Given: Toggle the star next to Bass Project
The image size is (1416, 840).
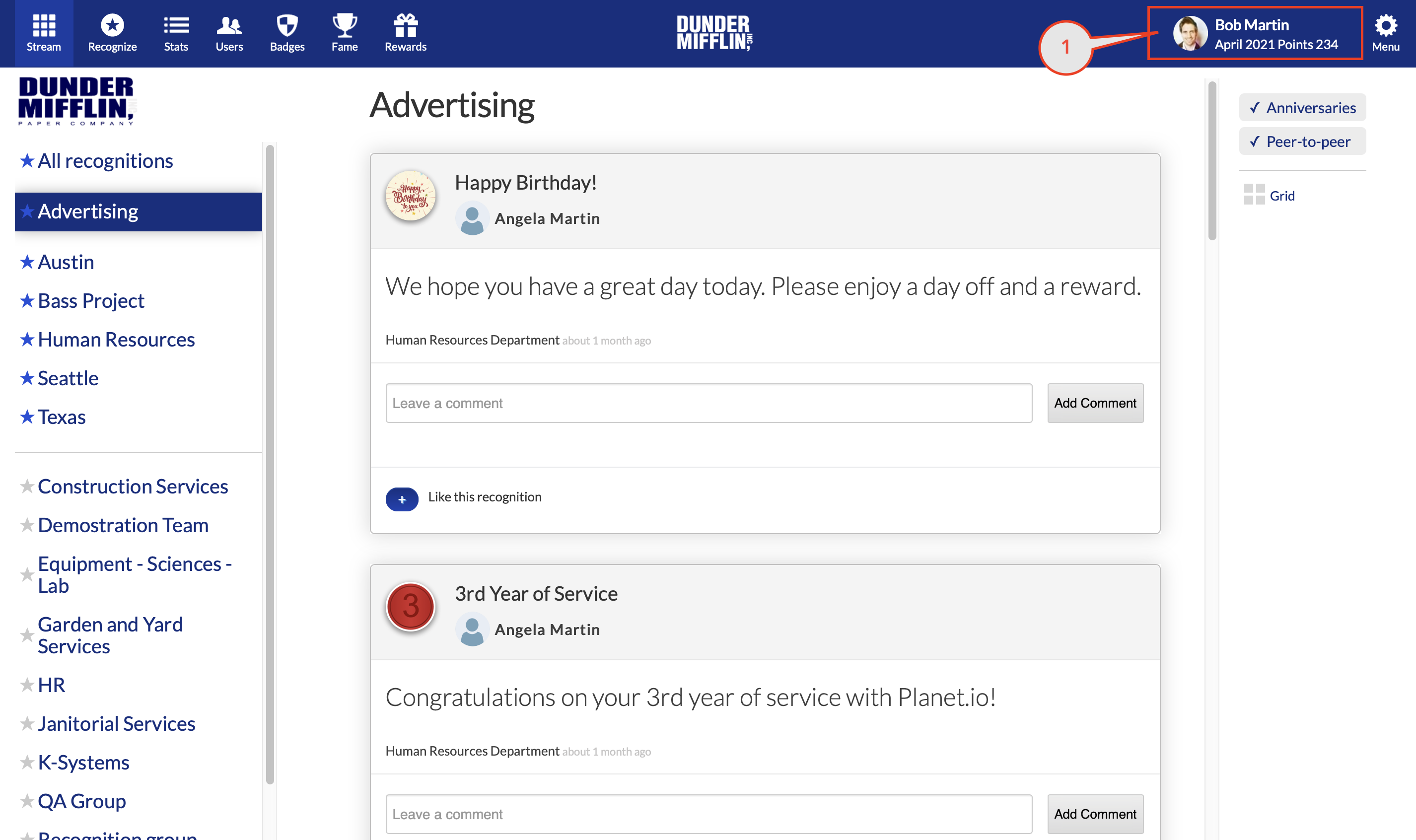Looking at the screenshot, I should 27,300.
